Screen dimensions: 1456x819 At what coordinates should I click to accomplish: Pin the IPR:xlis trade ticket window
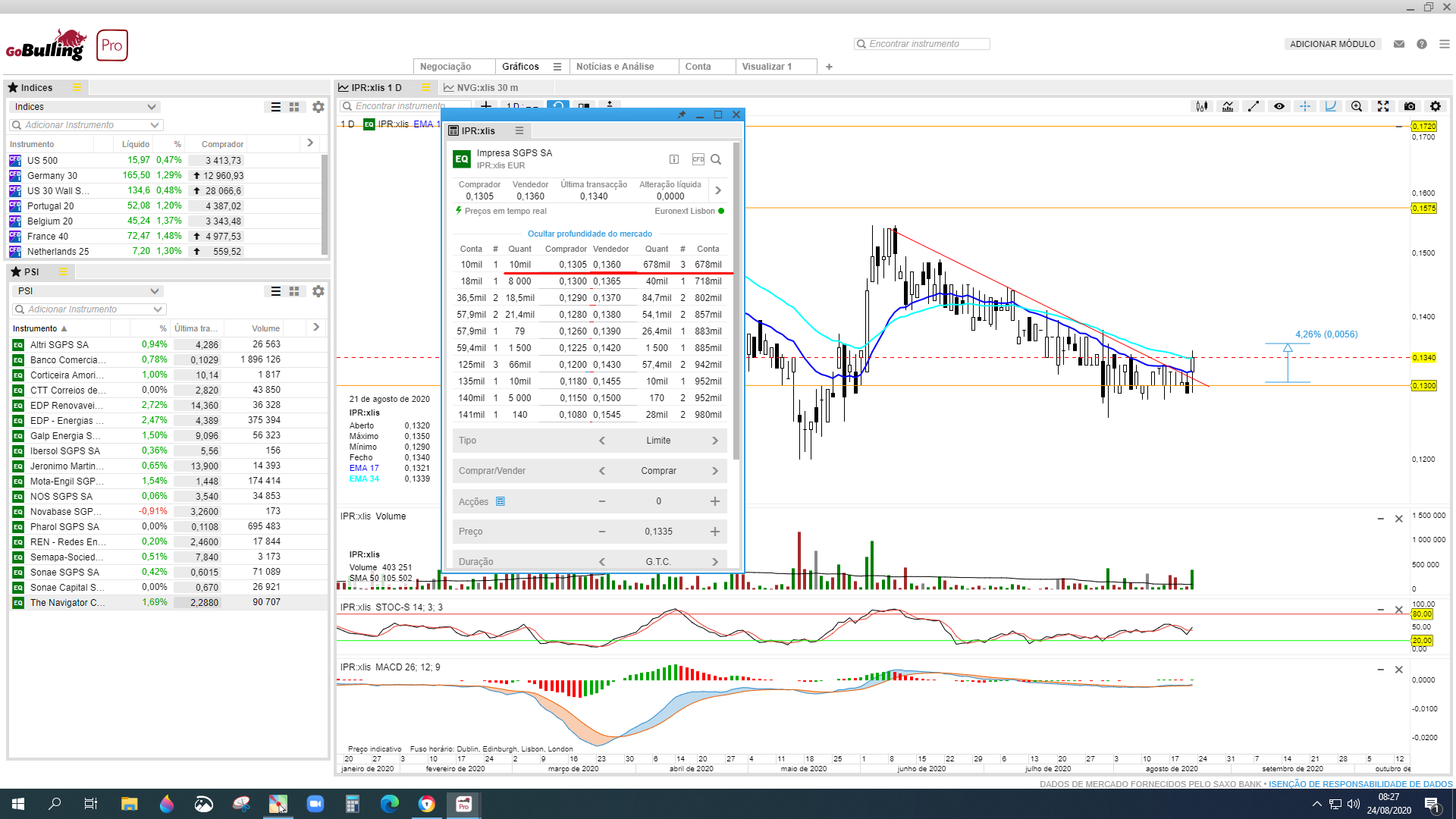[681, 115]
